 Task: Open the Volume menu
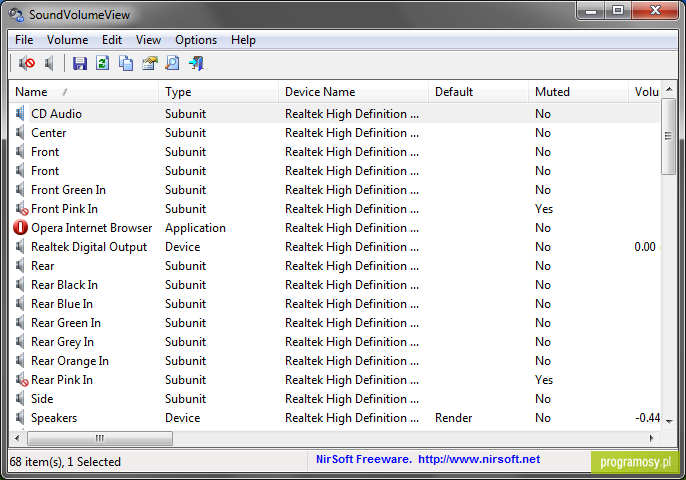click(x=67, y=40)
